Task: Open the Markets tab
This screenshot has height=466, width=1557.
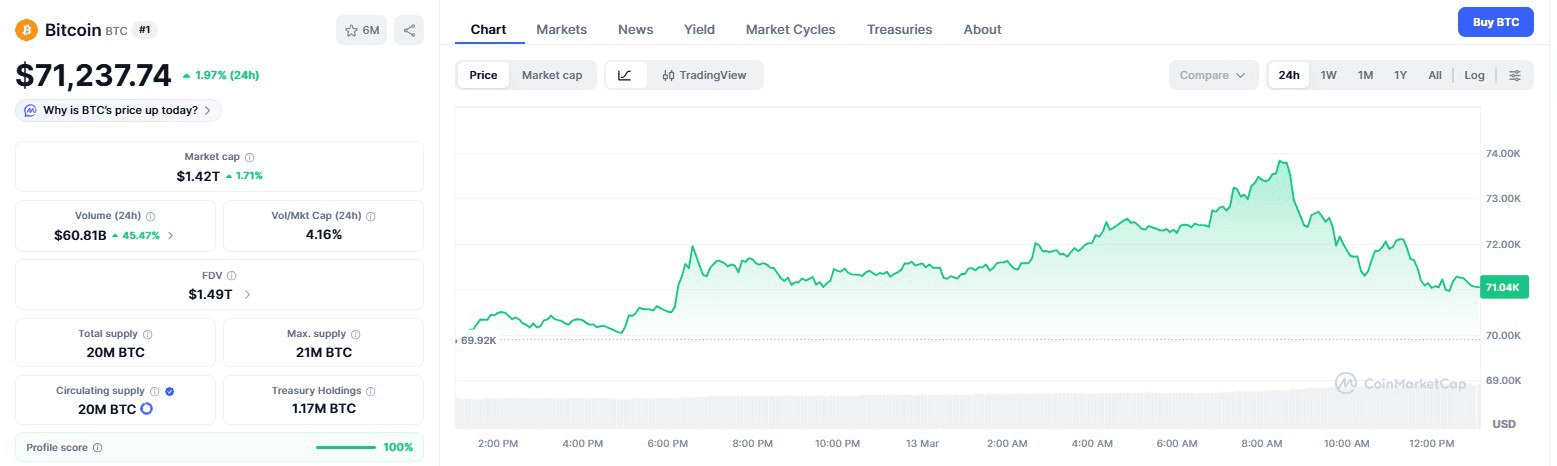Action: (x=561, y=29)
